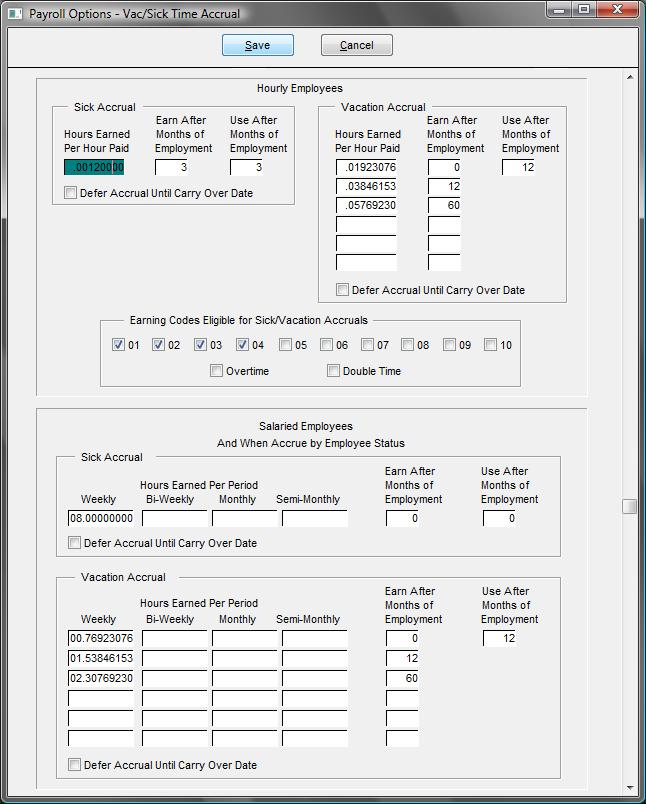Uncheck earning code 04
The image size is (646, 804).
[x=243, y=345]
